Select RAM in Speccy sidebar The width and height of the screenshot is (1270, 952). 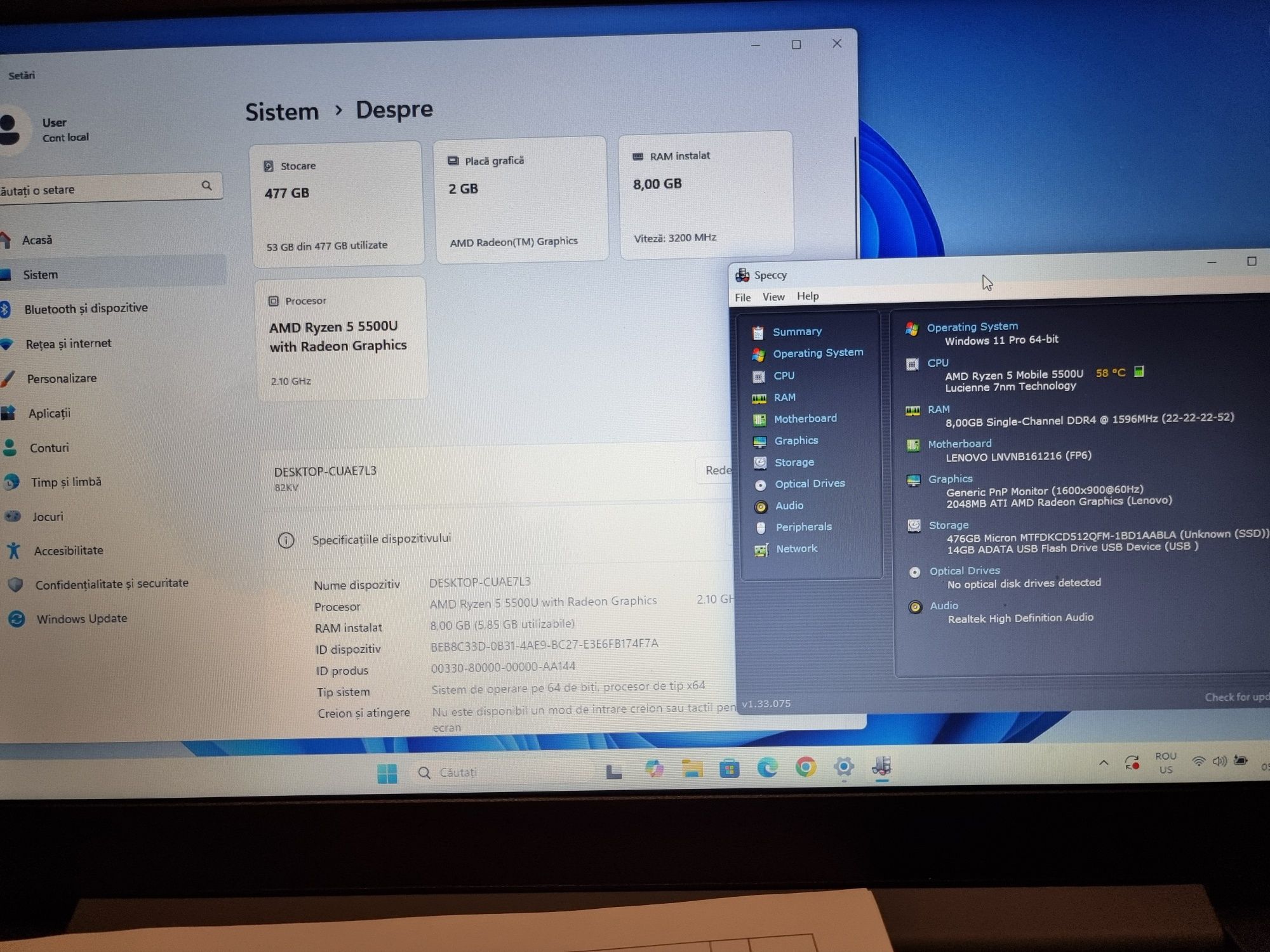click(784, 397)
